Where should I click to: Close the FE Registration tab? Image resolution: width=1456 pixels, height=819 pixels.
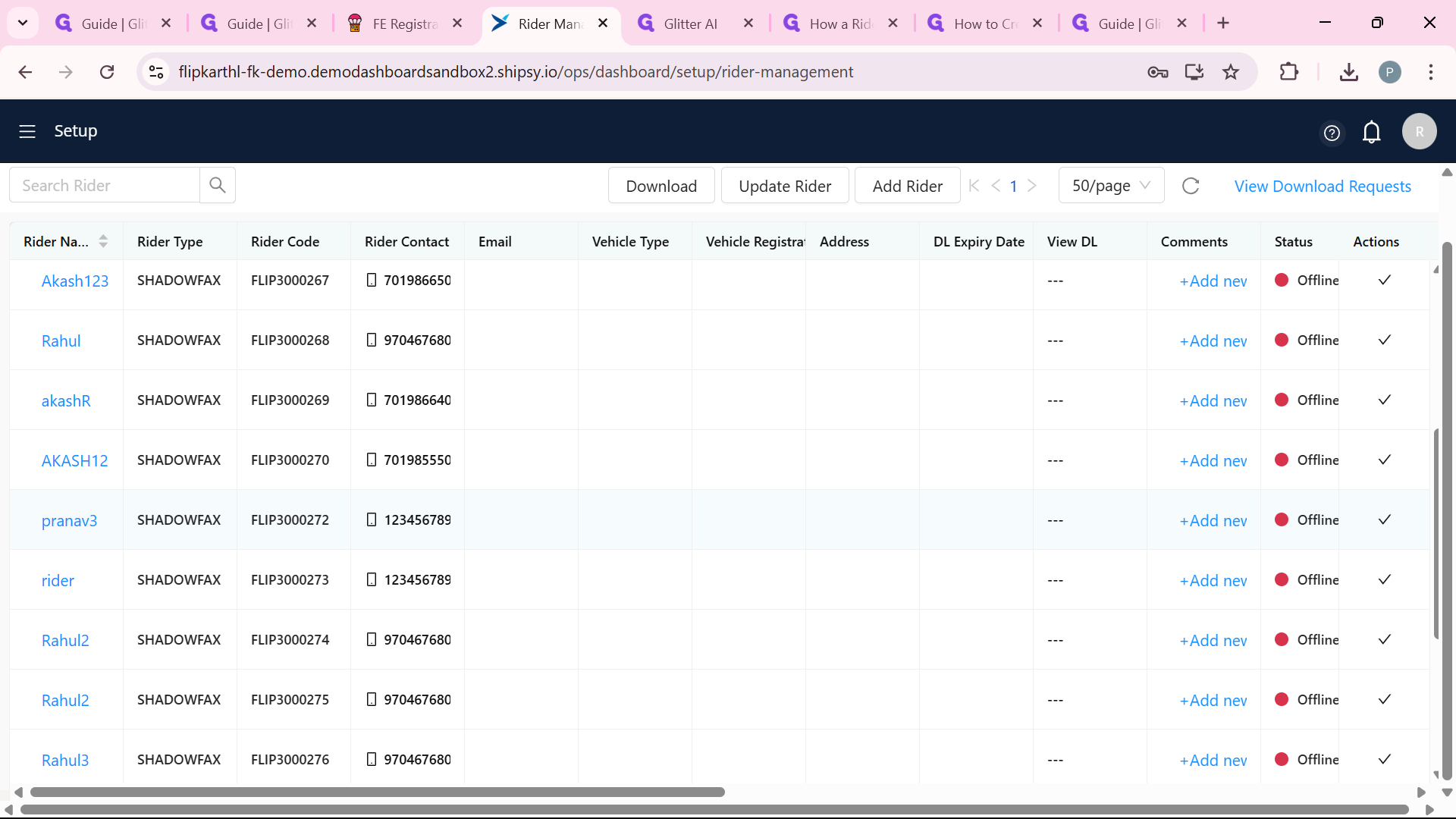tap(457, 24)
